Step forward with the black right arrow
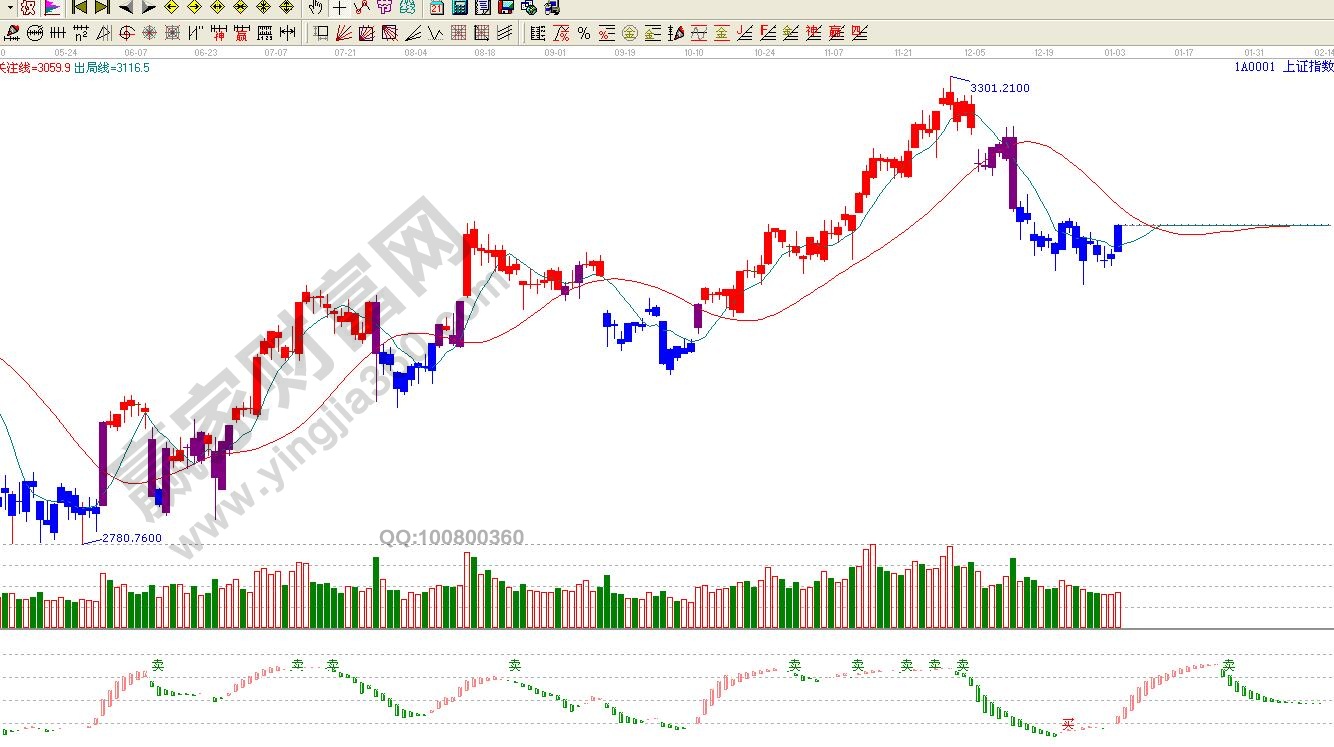This screenshot has height=747, width=1334. [148, 8]
